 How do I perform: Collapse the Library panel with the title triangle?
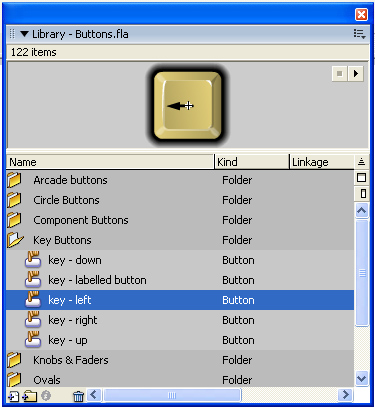24,34
